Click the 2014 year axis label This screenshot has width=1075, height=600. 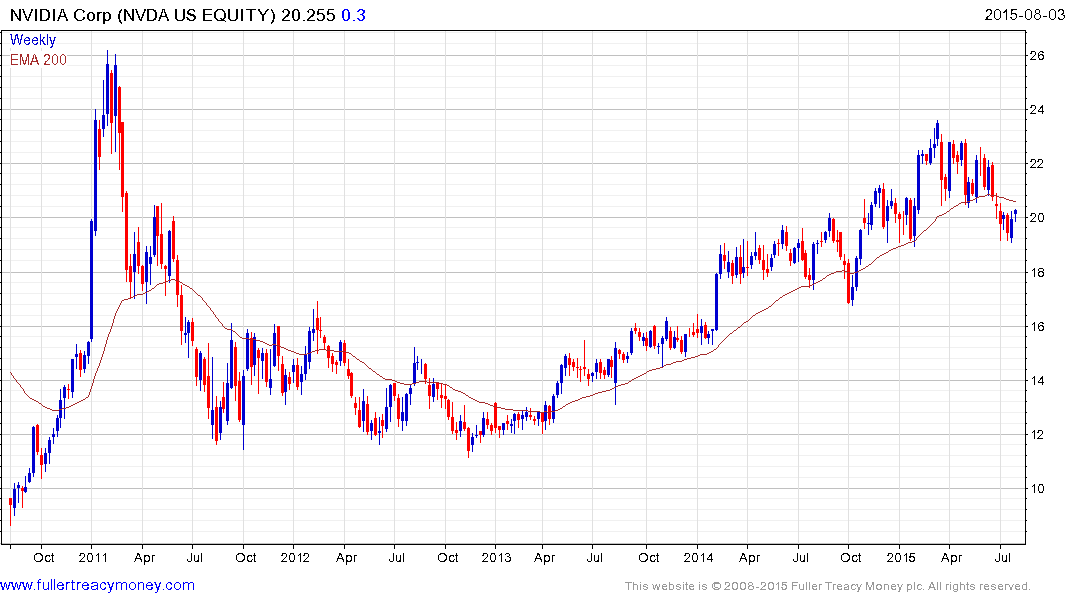699,557
